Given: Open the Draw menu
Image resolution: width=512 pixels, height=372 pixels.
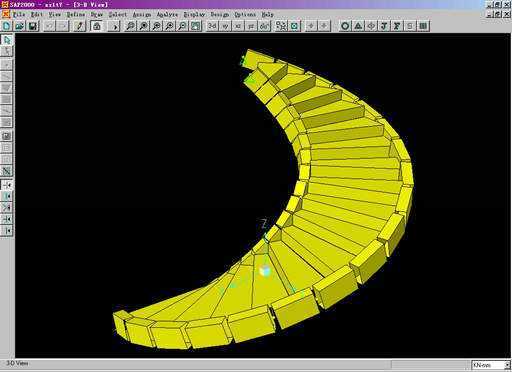Looking at the screenshot, I should 97,15.
